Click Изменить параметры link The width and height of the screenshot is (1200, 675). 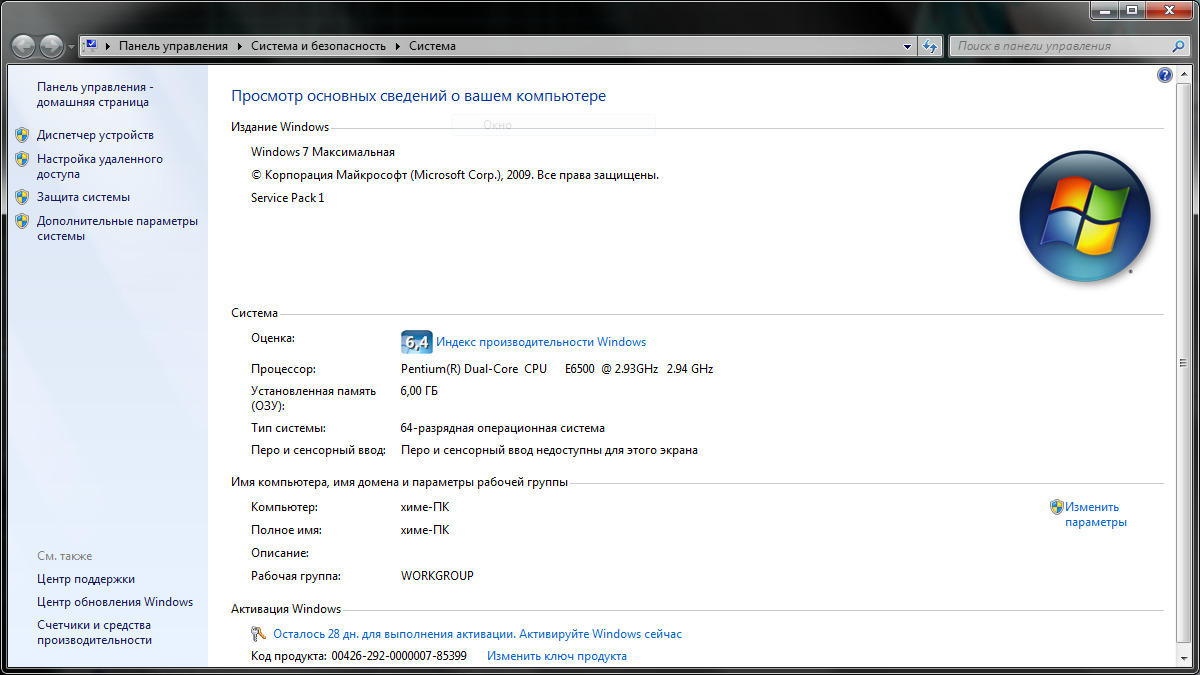tap(1096, 514)
